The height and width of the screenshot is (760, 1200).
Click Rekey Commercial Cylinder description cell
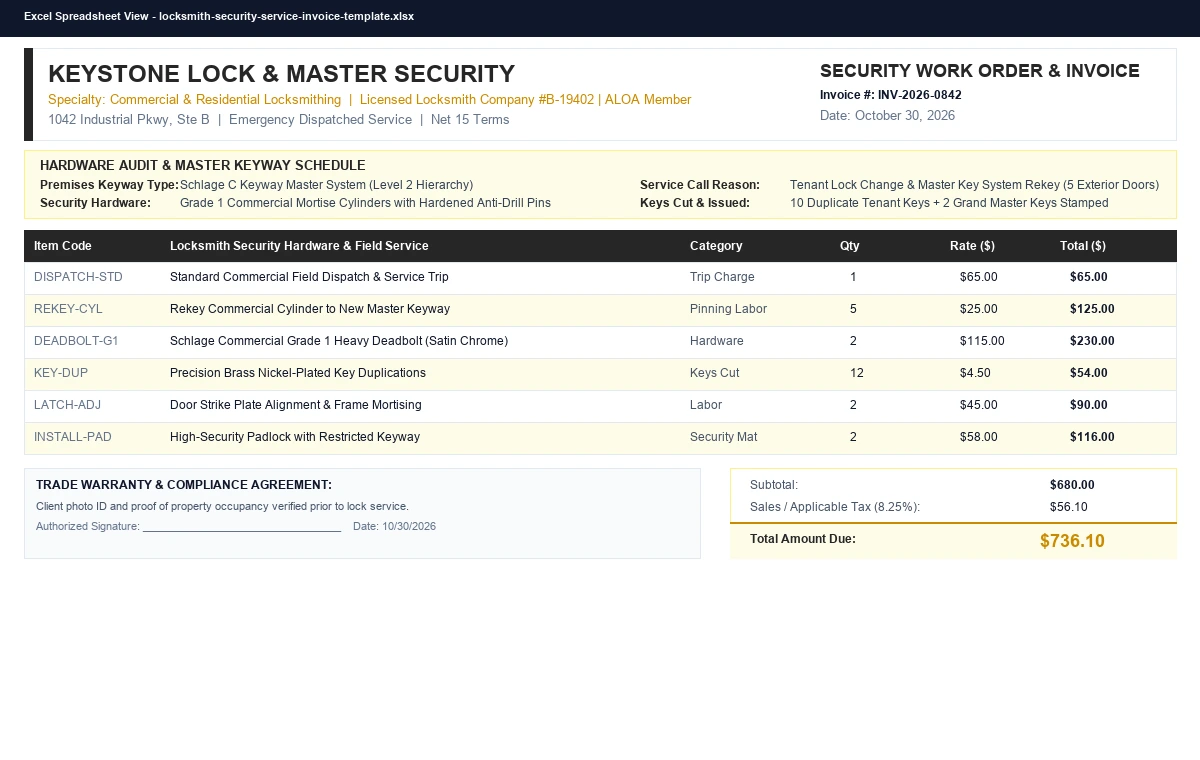pos(310,309)
